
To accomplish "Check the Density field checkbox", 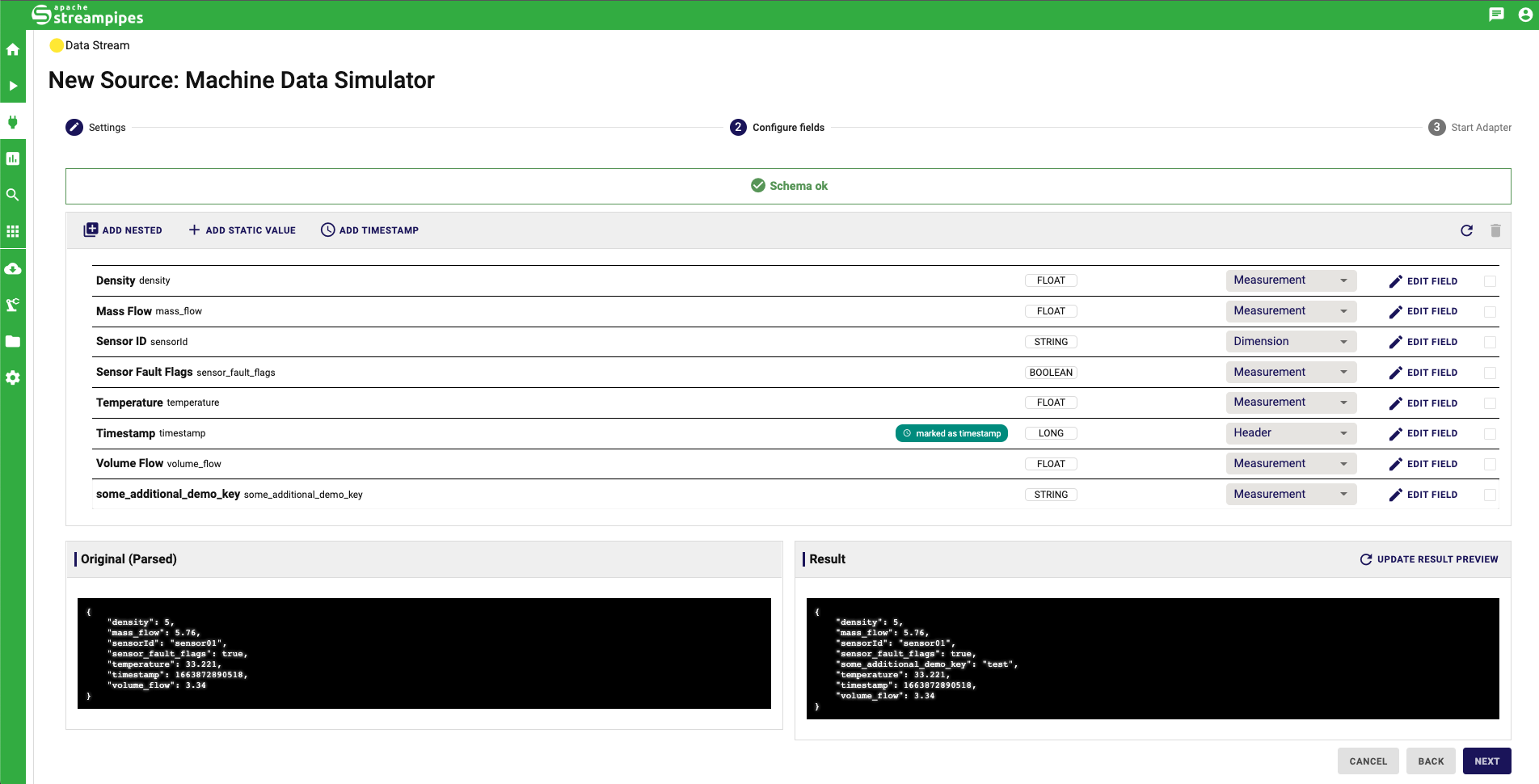I will (x=1490, y=281).
